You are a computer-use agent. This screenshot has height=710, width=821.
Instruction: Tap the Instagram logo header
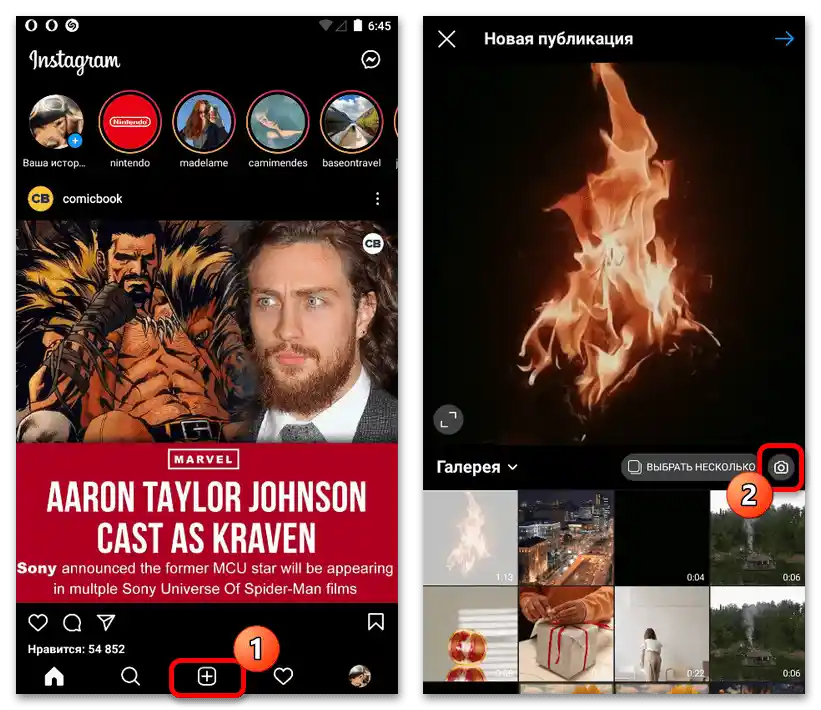(74, 61)
